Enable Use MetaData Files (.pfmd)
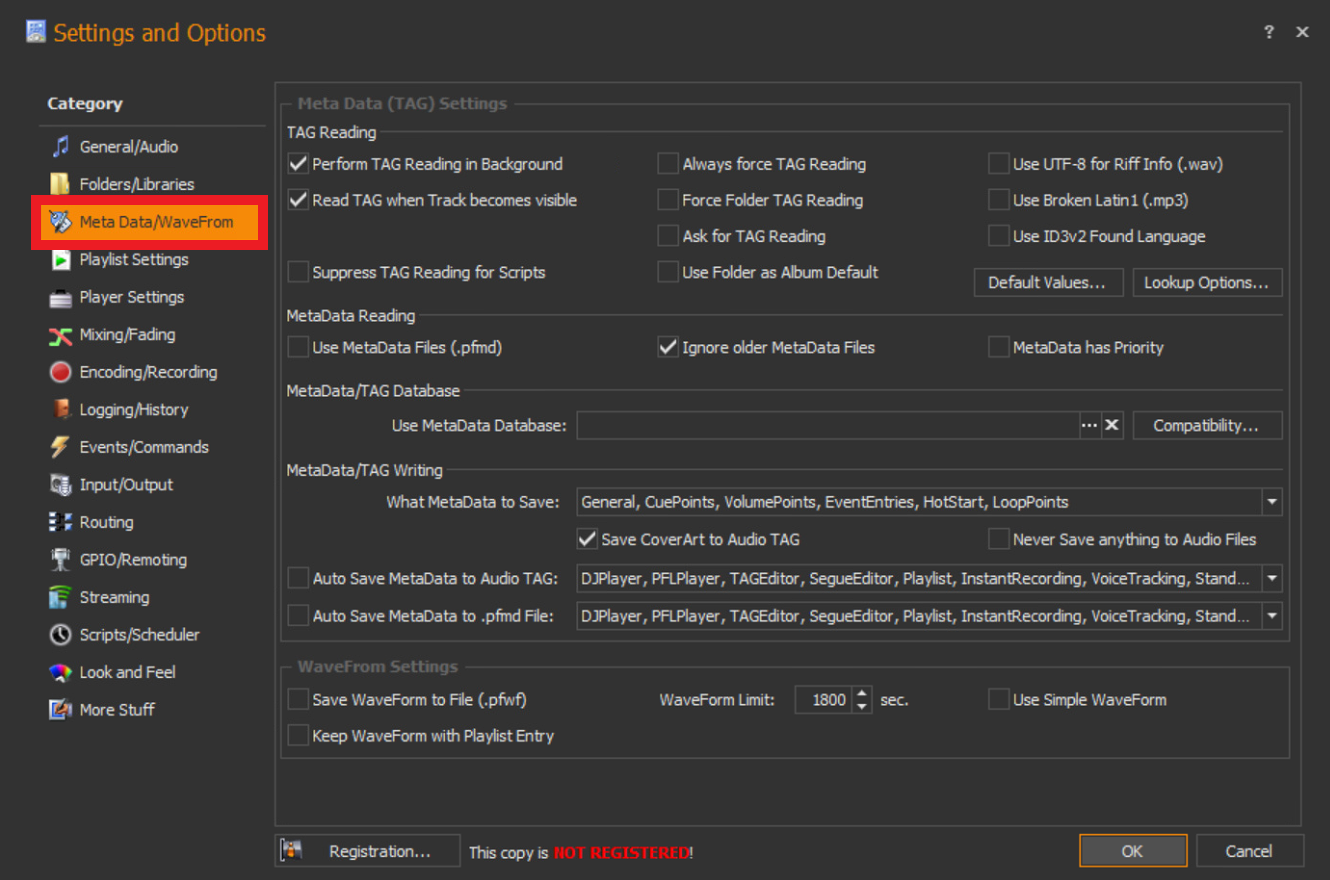The width and height of the screenshot is (1330, 880). tap(298, 348)
